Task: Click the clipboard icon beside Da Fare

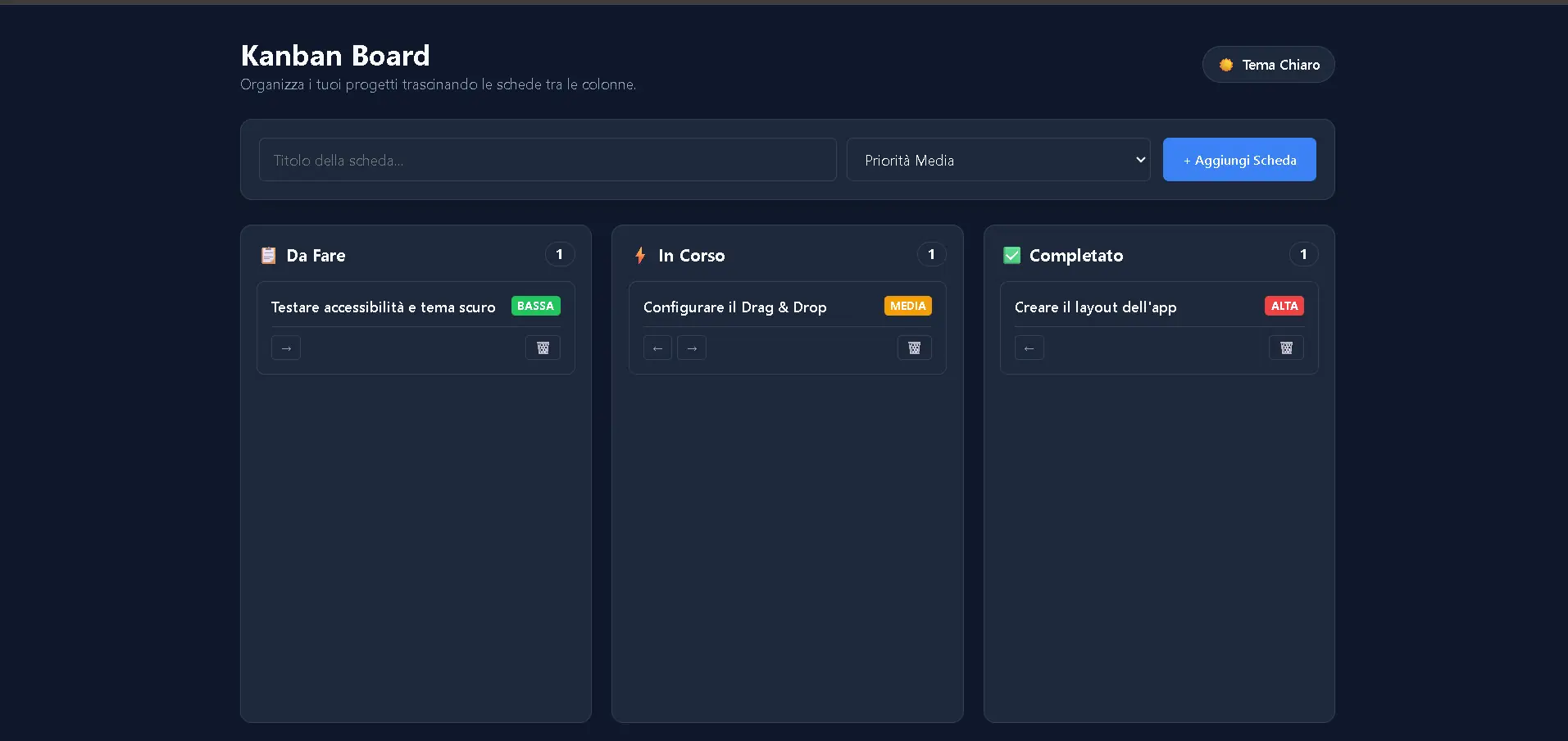Action: tap(268, 255)
